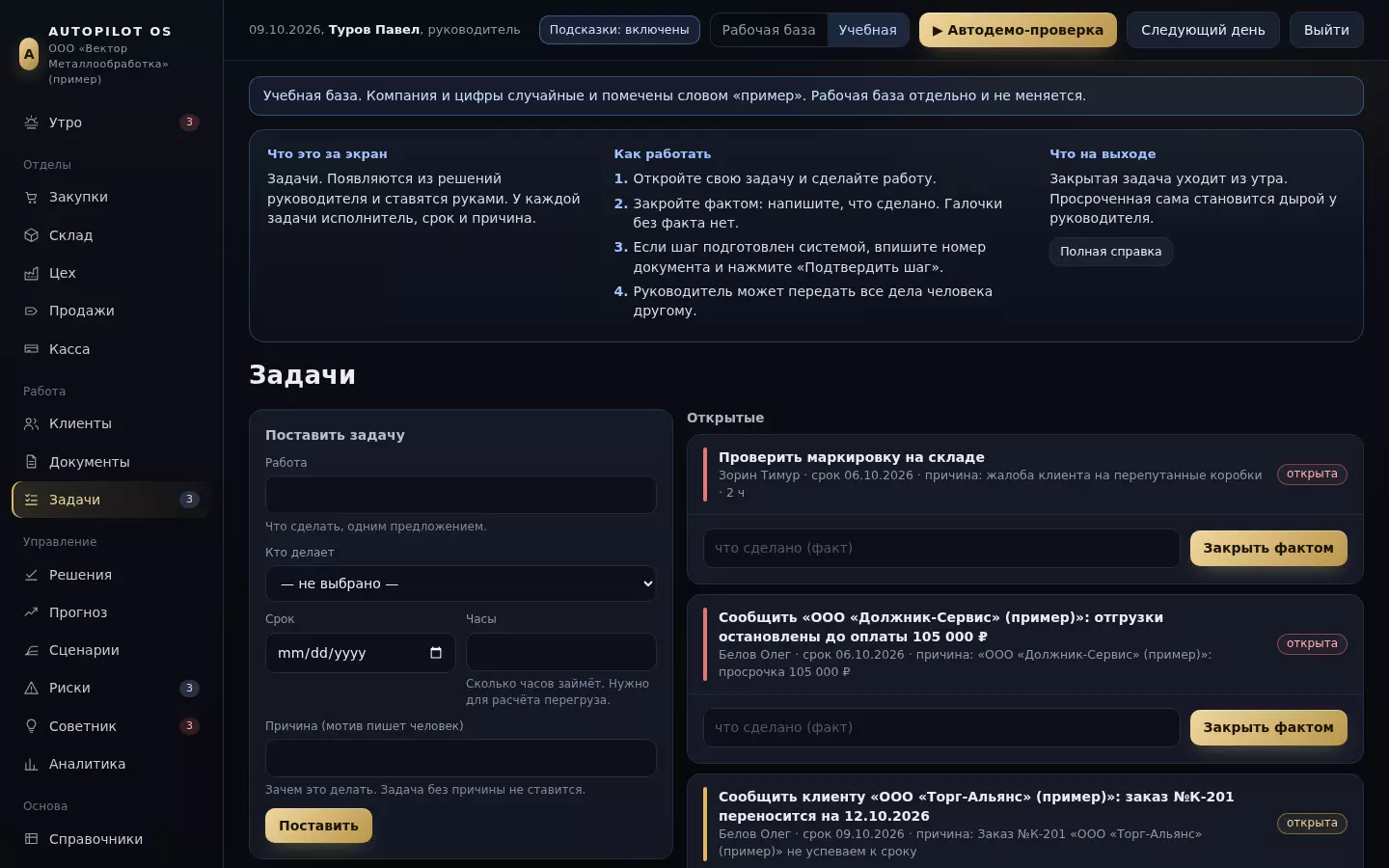Click the Риски warning triangle icon
The height and width of the screenshot is (868, 1389).
point(31,688)
